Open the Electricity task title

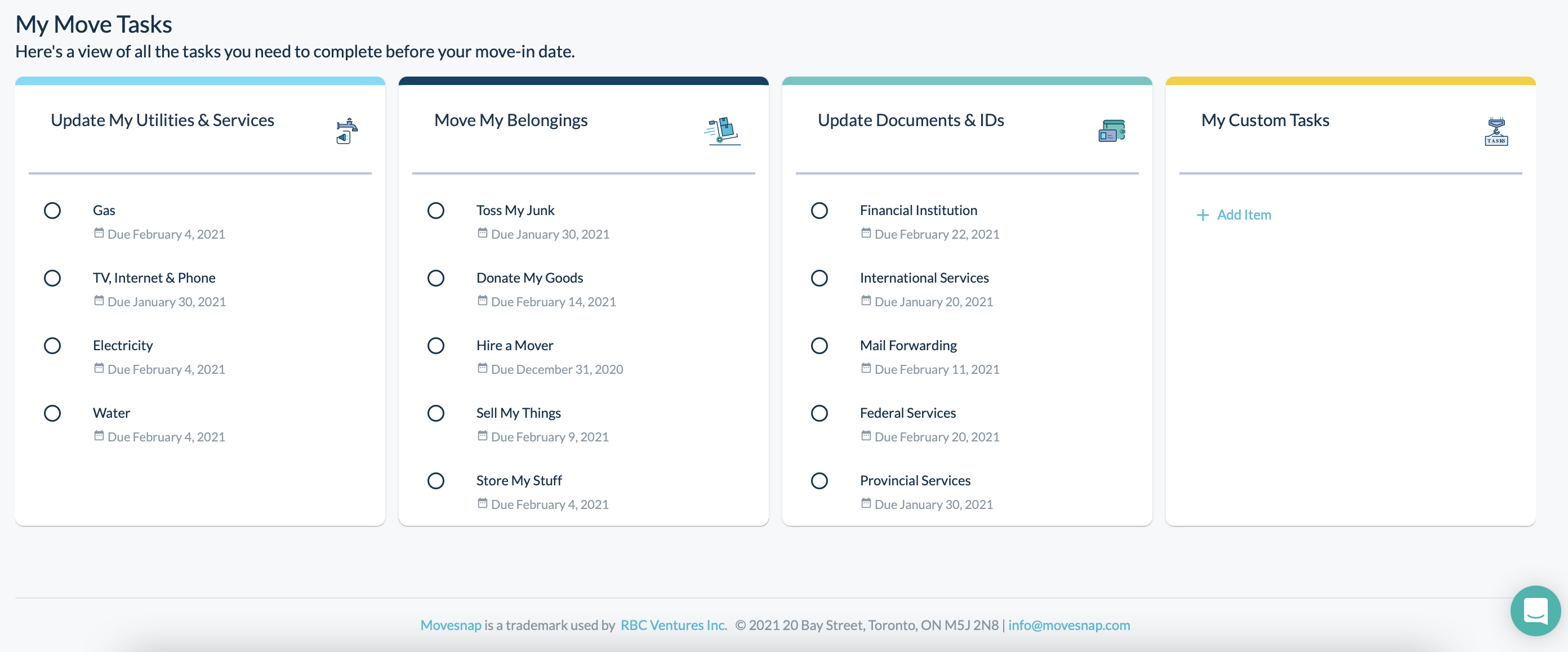coord(123,345)
